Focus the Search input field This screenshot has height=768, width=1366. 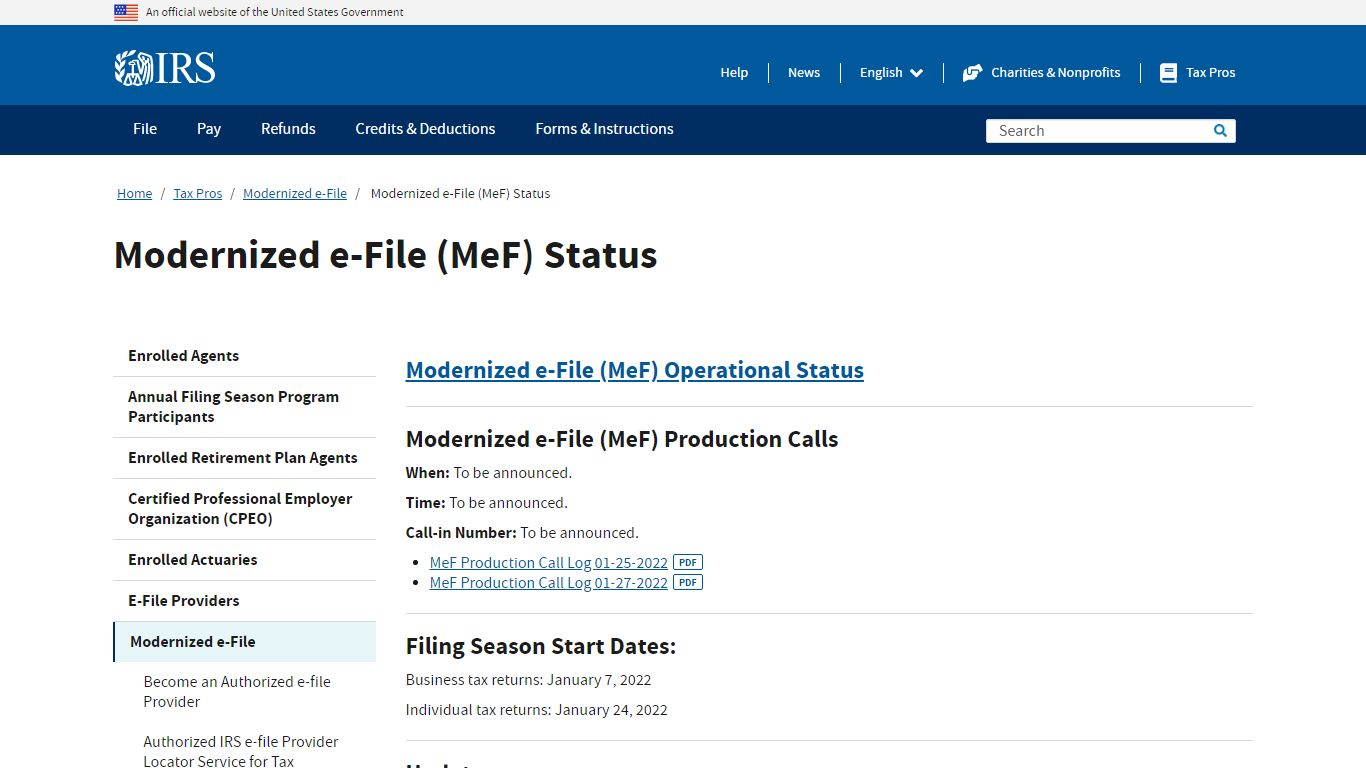point(1098,131)
